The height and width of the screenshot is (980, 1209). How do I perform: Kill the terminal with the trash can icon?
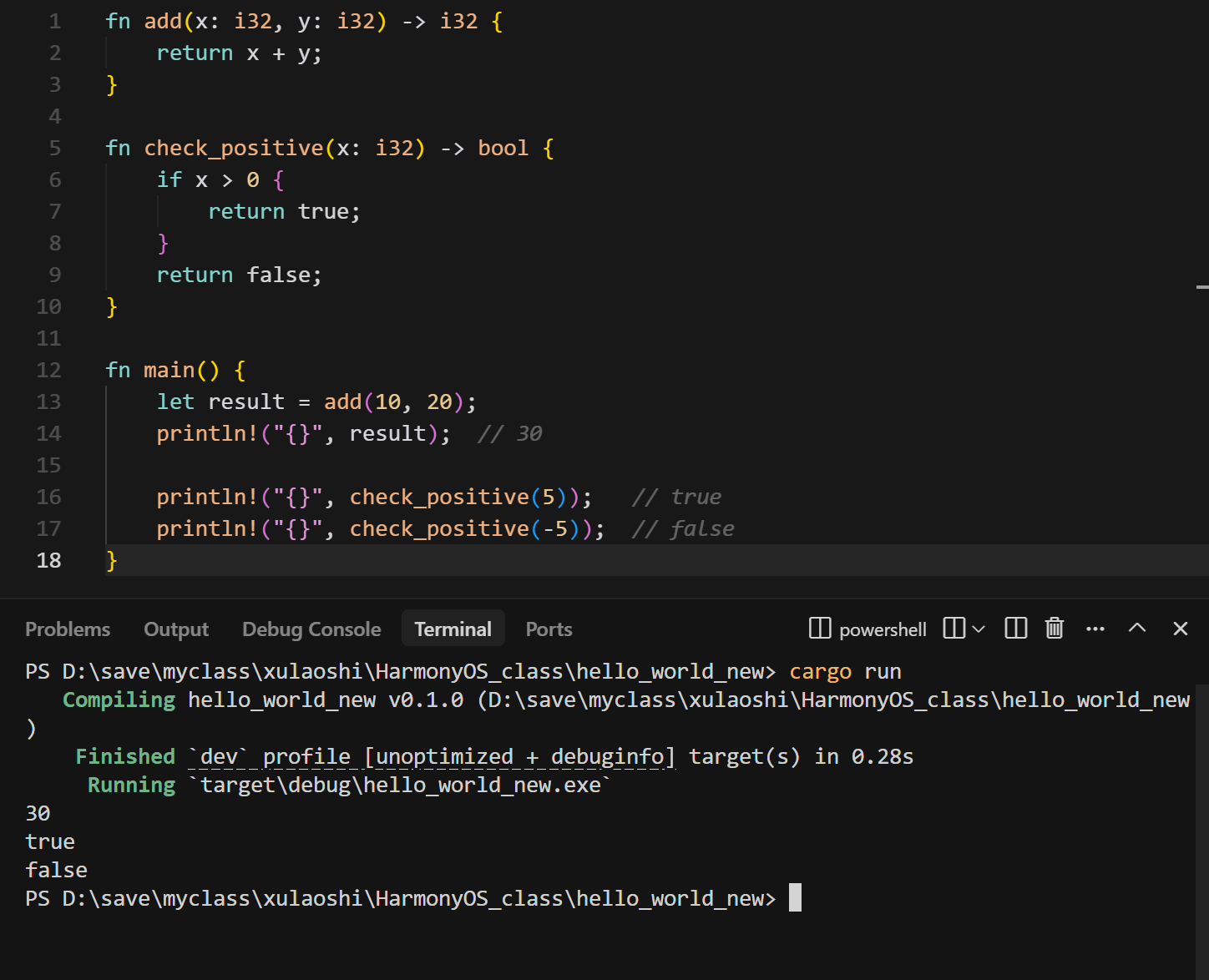click(1055, 629)
